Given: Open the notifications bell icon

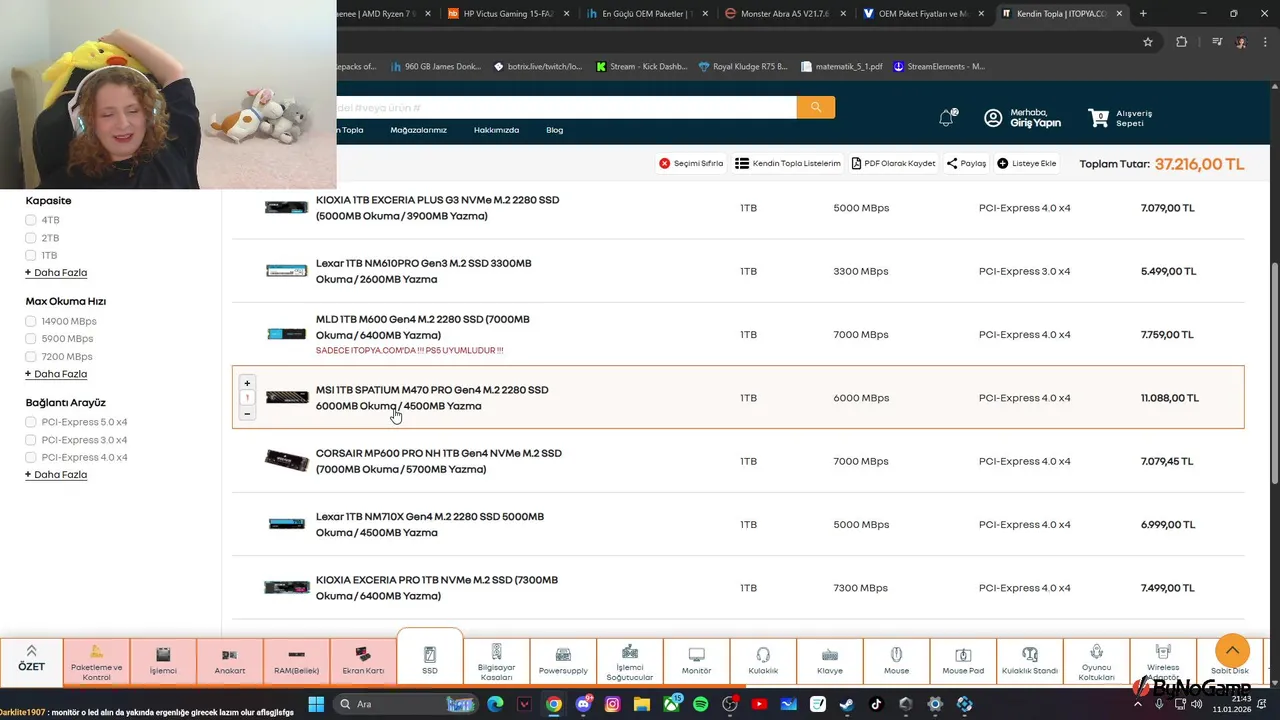Looking at the screenshot, I should point(947,118).
